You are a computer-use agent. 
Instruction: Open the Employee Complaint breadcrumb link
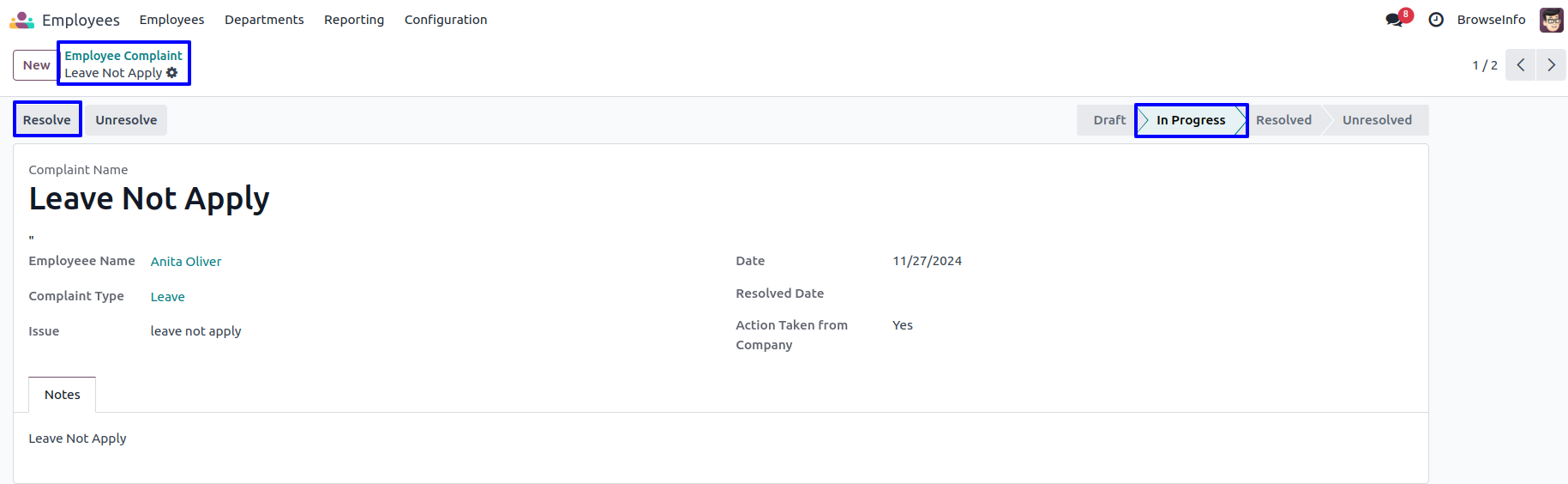[x=123, y=56]
